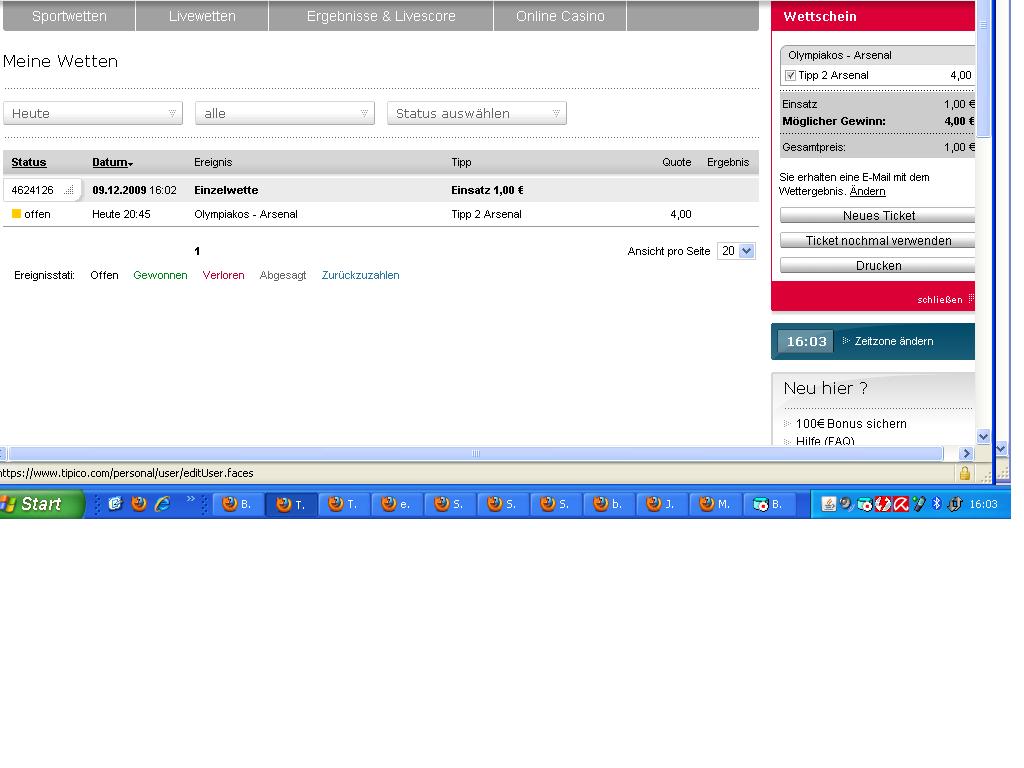
Task: Click Ticket nochmal verwenden button
Action: (878, 240)
